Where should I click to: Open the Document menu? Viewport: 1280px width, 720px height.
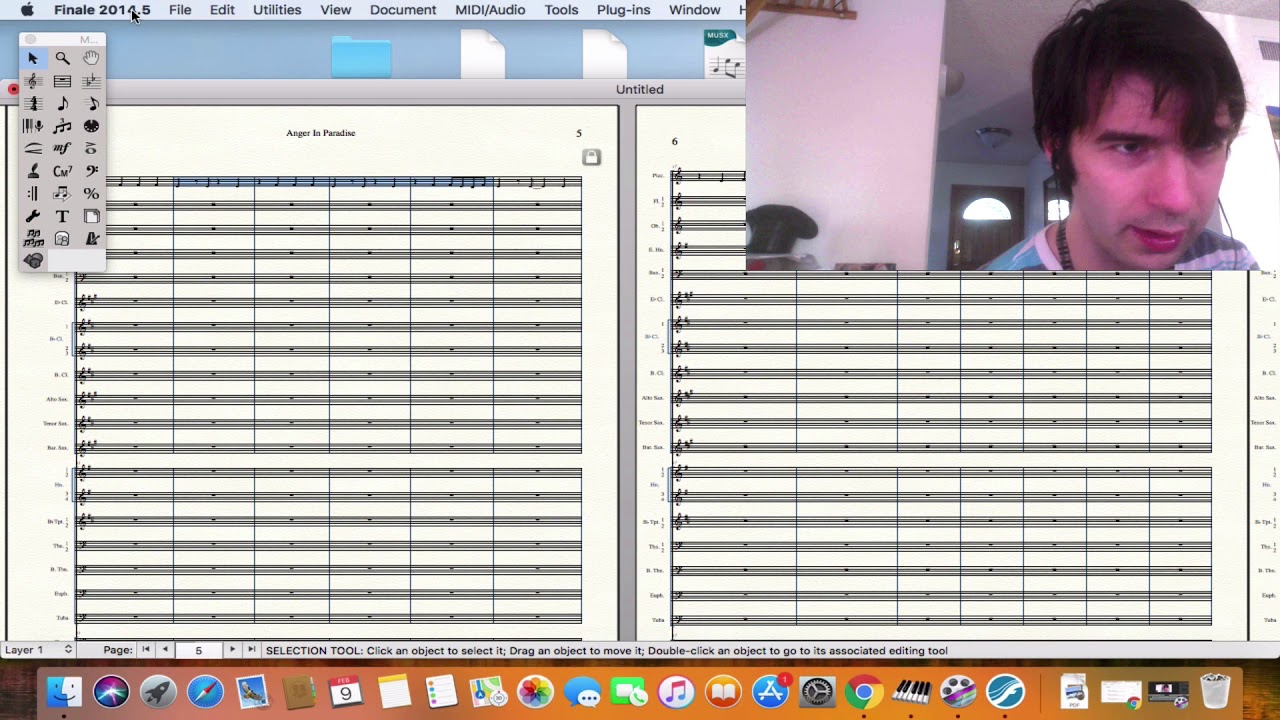pyautogui.click(x=403, y=10)
